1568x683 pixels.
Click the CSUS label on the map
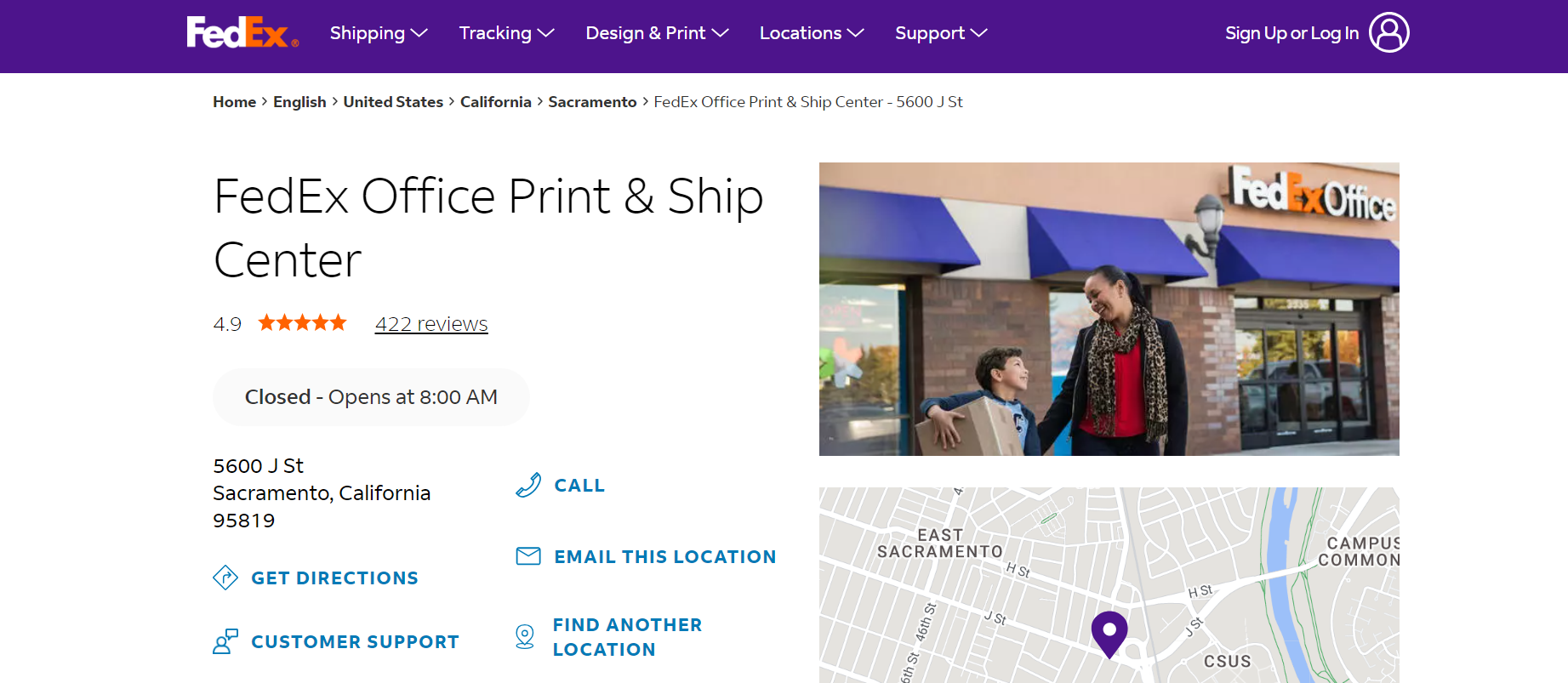[1227, 662]
